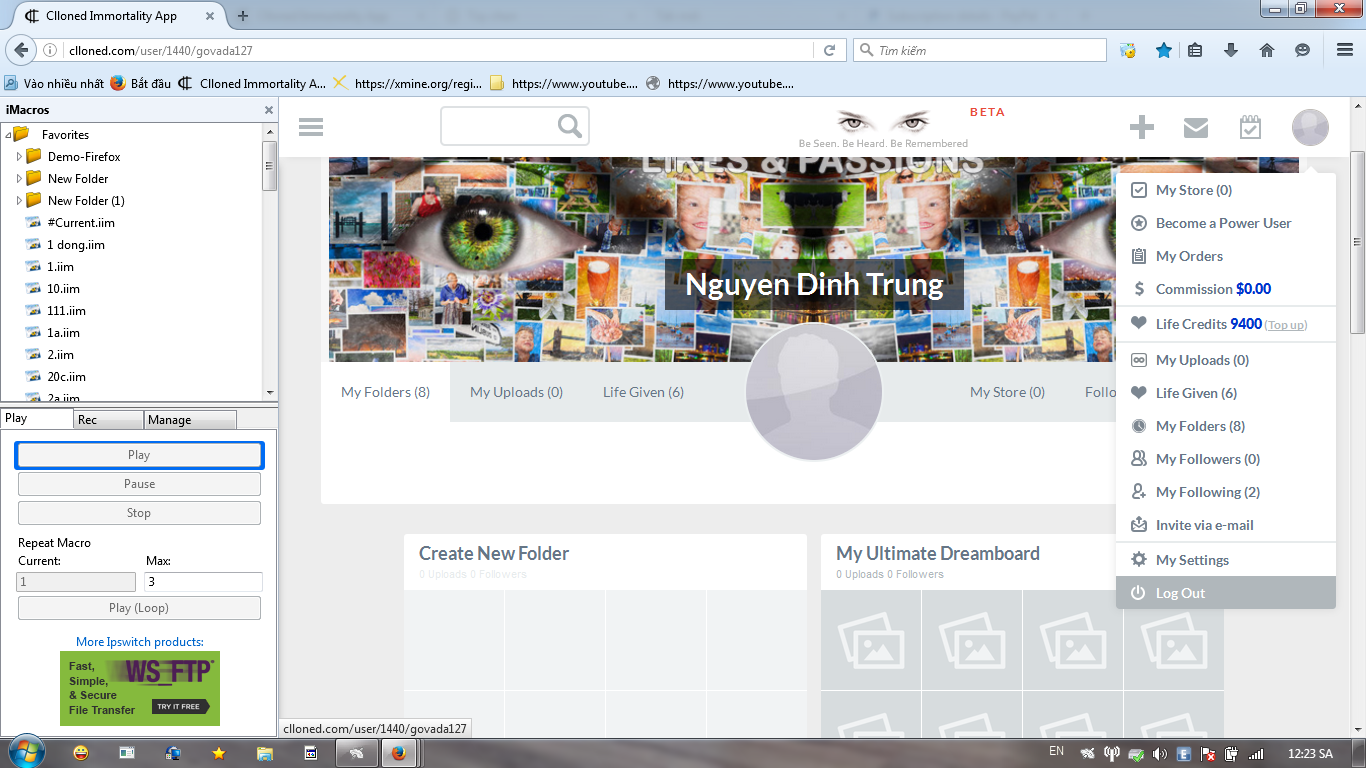
Task: Click the Firefox home icon
Action: coord(1266,50)
